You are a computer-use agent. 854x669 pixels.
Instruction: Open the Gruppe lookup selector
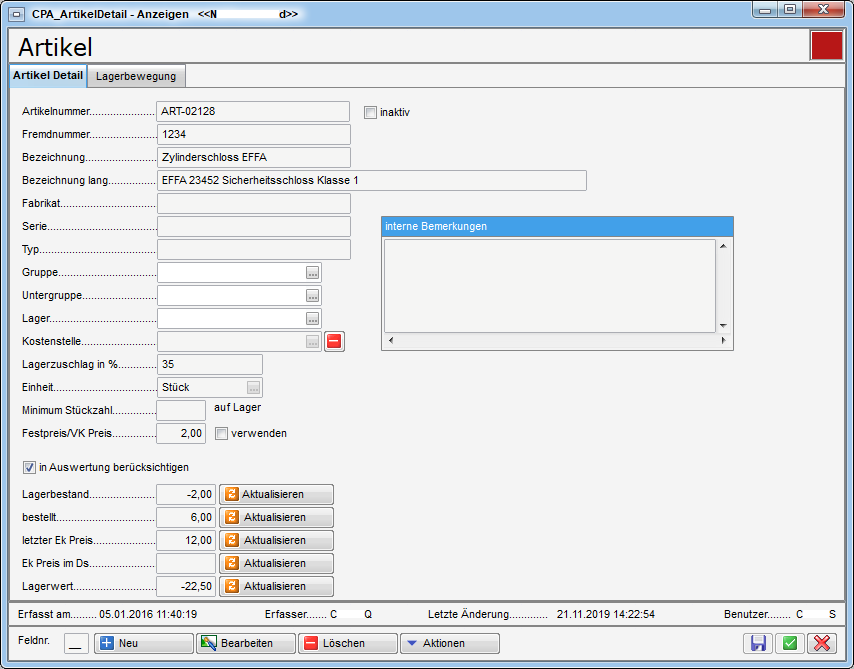313,273
